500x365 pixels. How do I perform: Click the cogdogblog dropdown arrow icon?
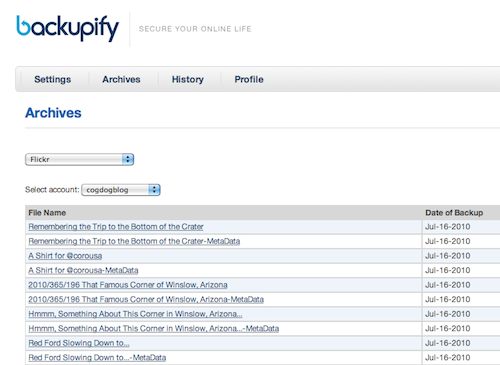point(154,190)
